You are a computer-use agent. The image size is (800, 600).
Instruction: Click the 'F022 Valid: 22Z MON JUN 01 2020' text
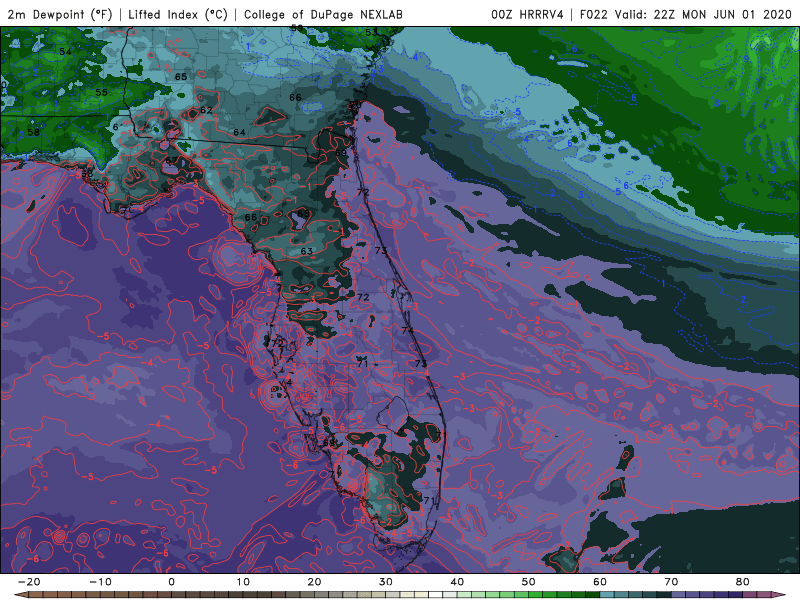point(685,14)
